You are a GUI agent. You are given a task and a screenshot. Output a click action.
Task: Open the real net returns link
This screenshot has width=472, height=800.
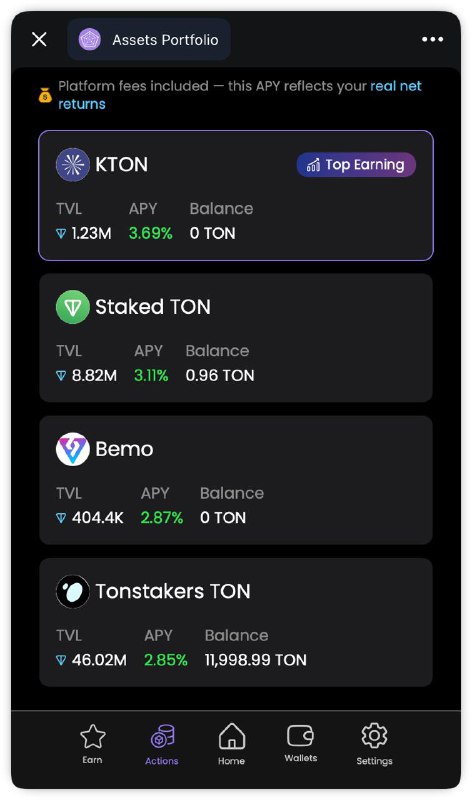point(240,95)
